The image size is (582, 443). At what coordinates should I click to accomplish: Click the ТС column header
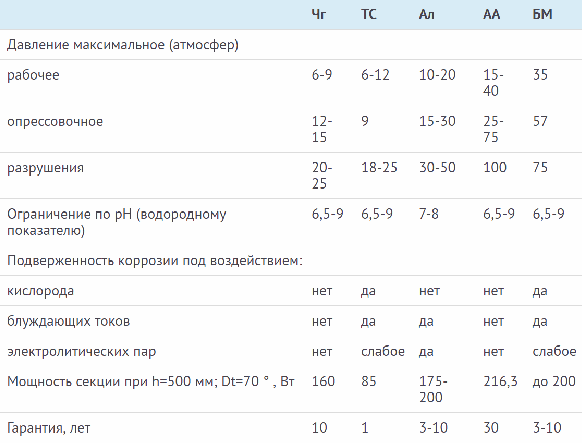tap(369, 14)
